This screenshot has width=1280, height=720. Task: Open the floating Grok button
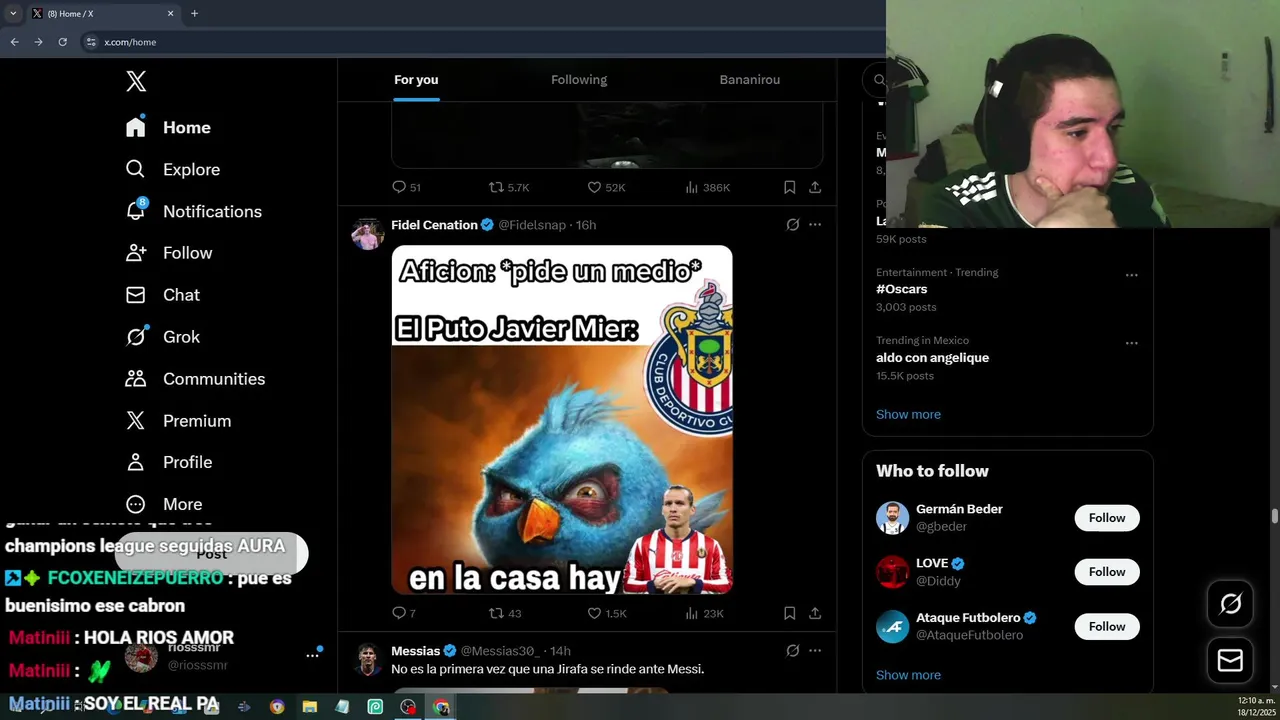click(1230, 603)
